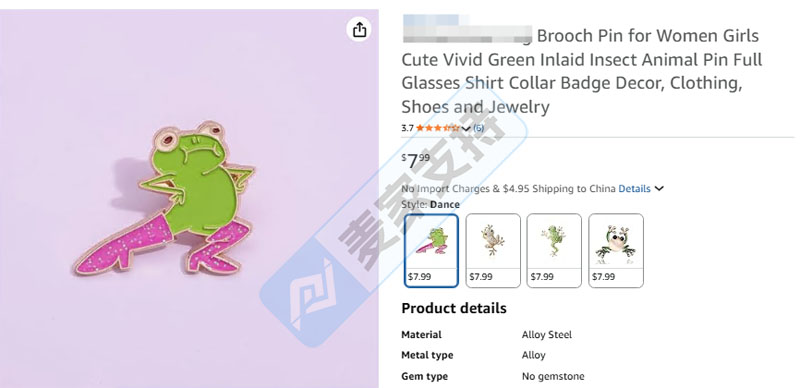Click the orange star rating icons
The image size is (800, 388).
coord(438,128)
